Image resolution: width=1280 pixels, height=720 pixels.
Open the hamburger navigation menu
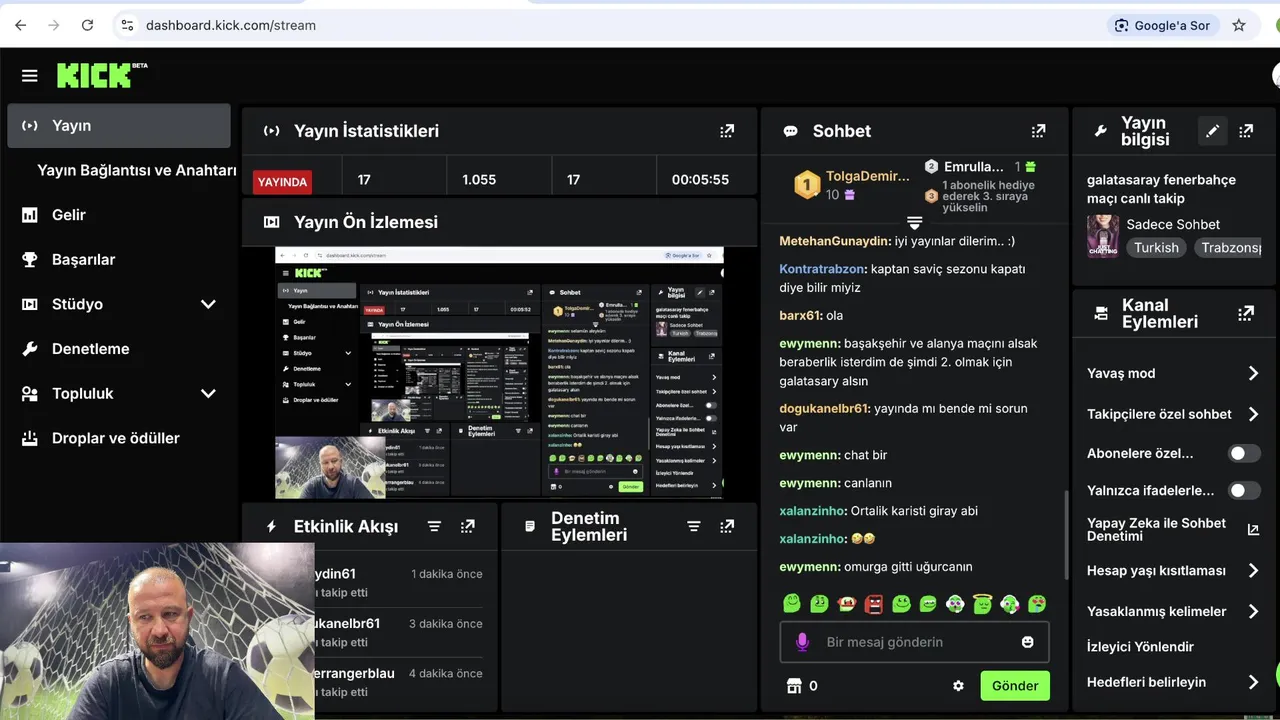[29, 76]
